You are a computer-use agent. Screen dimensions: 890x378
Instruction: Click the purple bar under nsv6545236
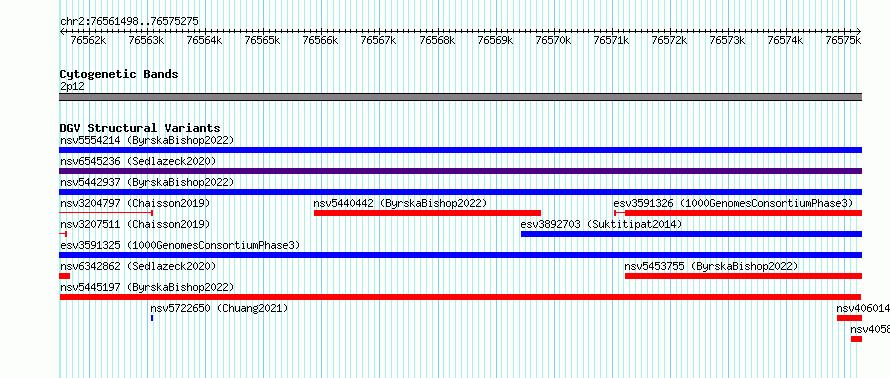(460, 171)
